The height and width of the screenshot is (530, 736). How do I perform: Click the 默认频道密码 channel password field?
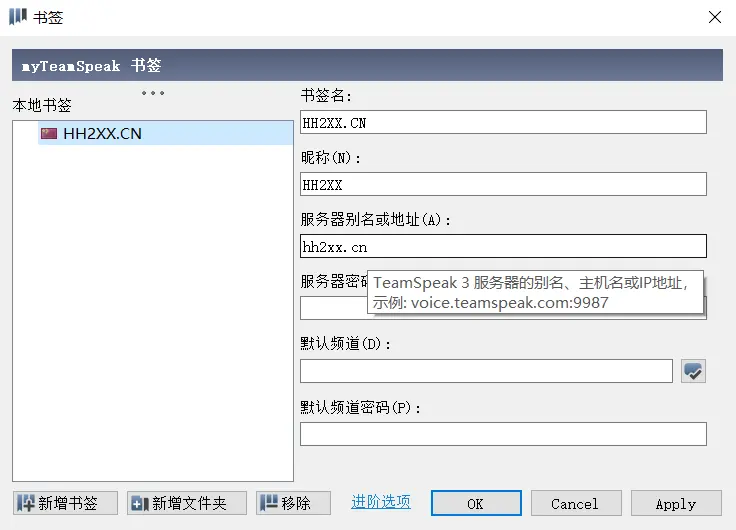(x=503, y=434)
